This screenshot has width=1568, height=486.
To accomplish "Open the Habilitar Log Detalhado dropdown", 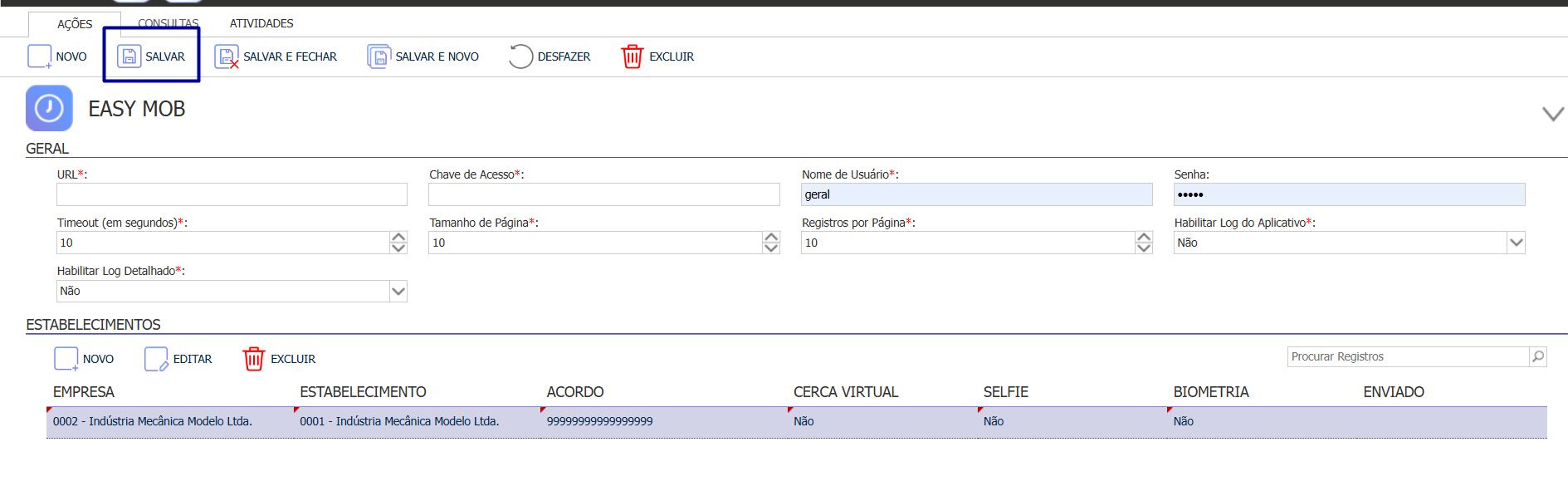I will (x=398, y=291).
